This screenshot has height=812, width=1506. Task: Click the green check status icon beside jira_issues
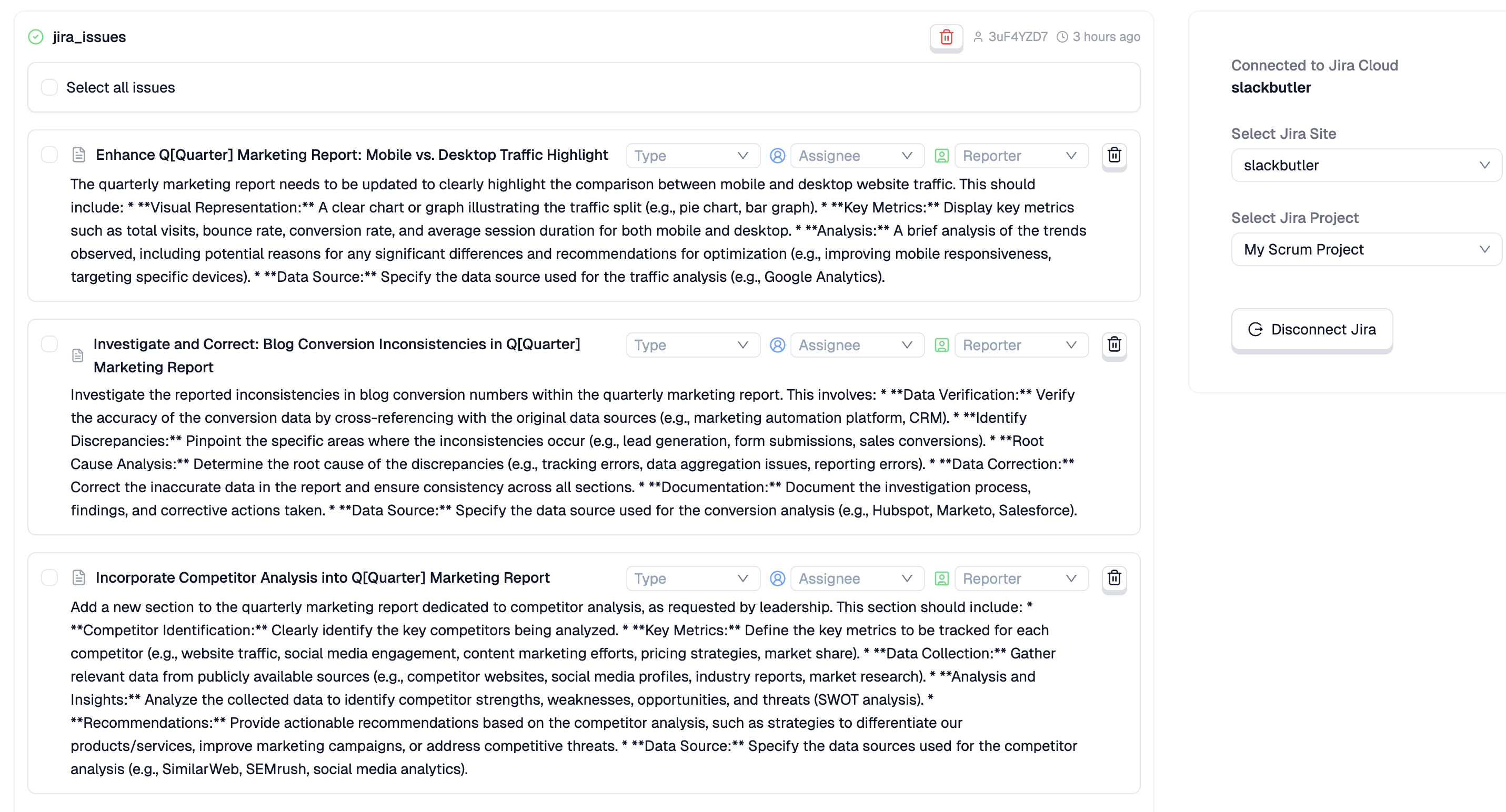[x=36, y=37]
